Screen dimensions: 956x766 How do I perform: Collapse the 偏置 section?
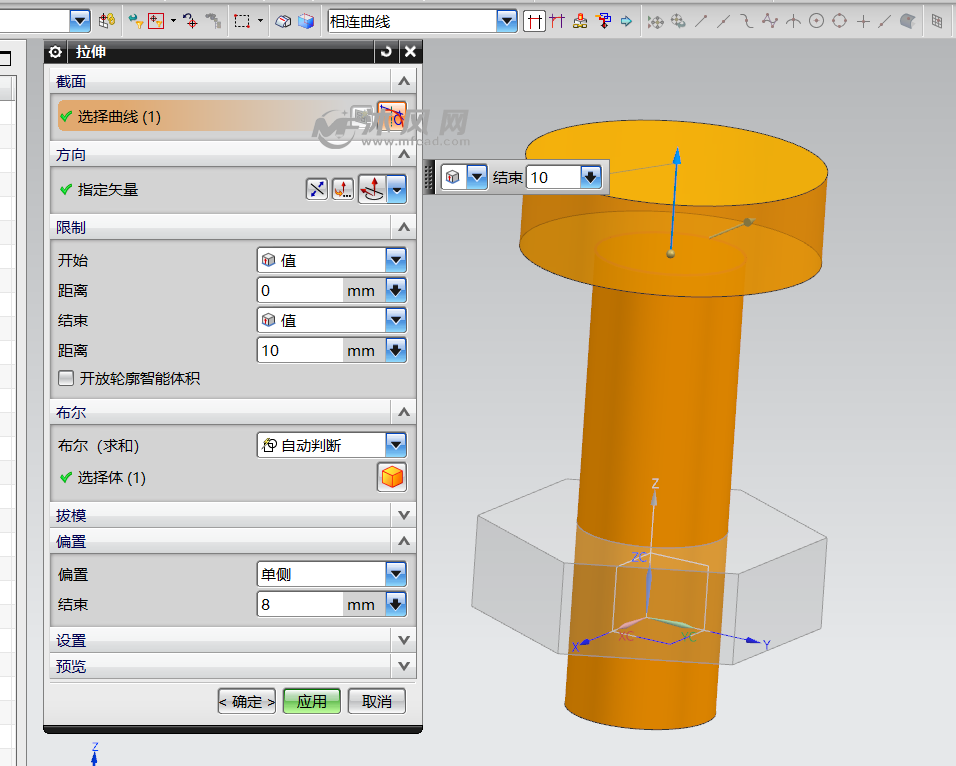[404, 541]
